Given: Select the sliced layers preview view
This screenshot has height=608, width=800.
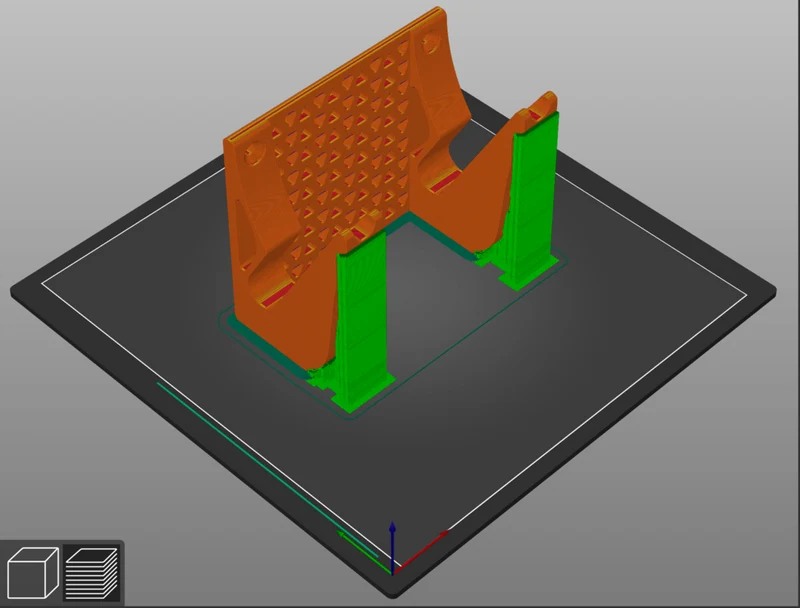Looking at the screenshot, I should click(92, 572).
